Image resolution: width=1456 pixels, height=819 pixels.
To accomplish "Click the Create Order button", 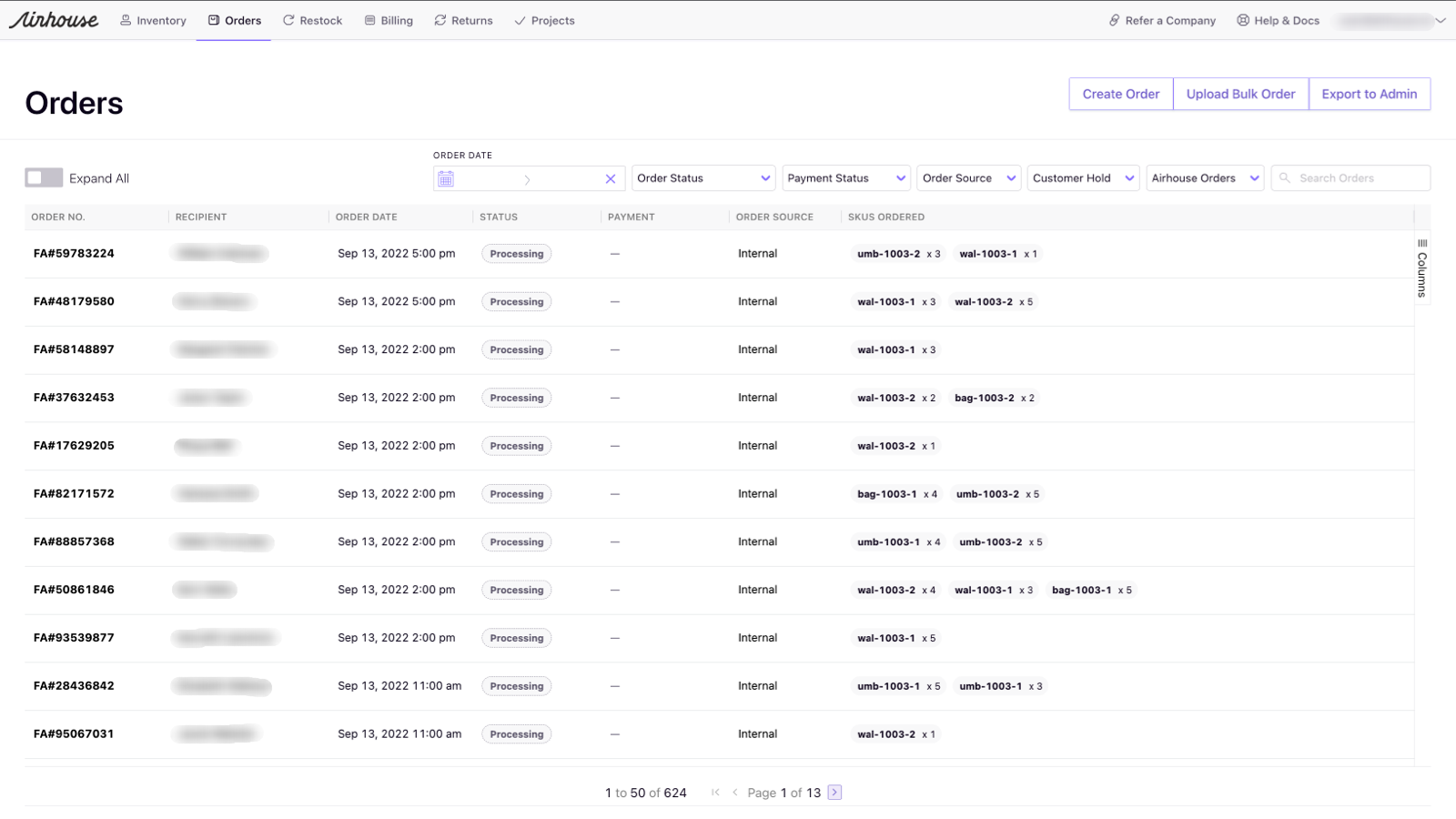I will click(1121, 94).
